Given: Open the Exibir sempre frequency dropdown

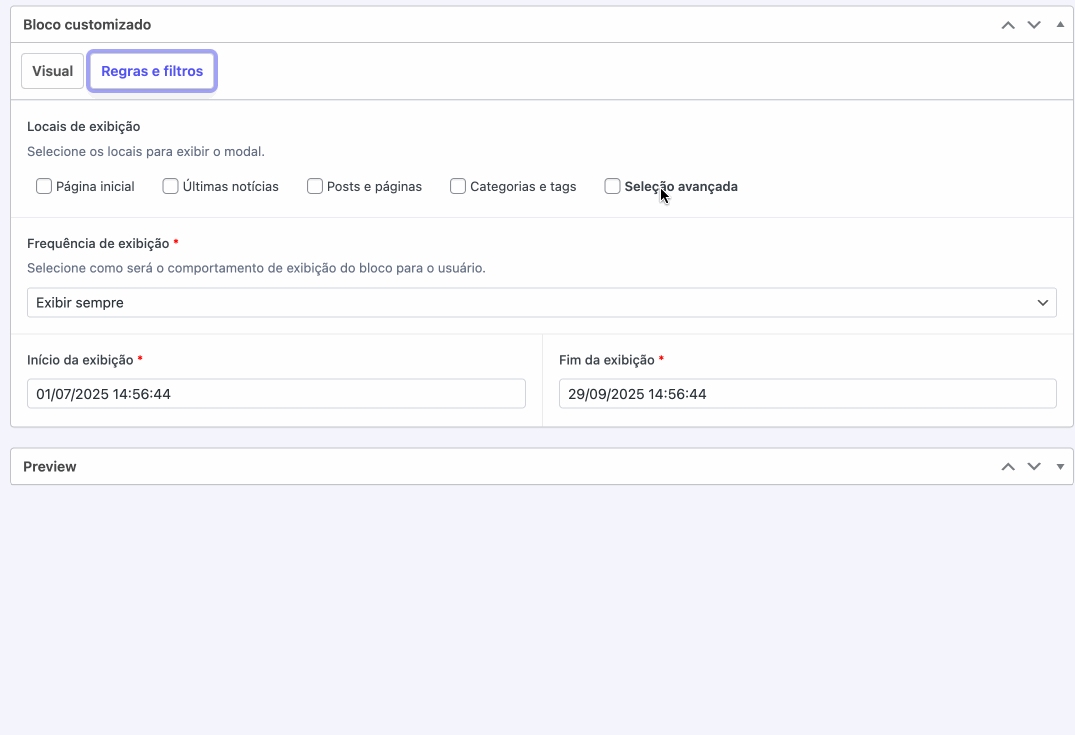Looking at the screenshot, I should click(x=542, y=303).
